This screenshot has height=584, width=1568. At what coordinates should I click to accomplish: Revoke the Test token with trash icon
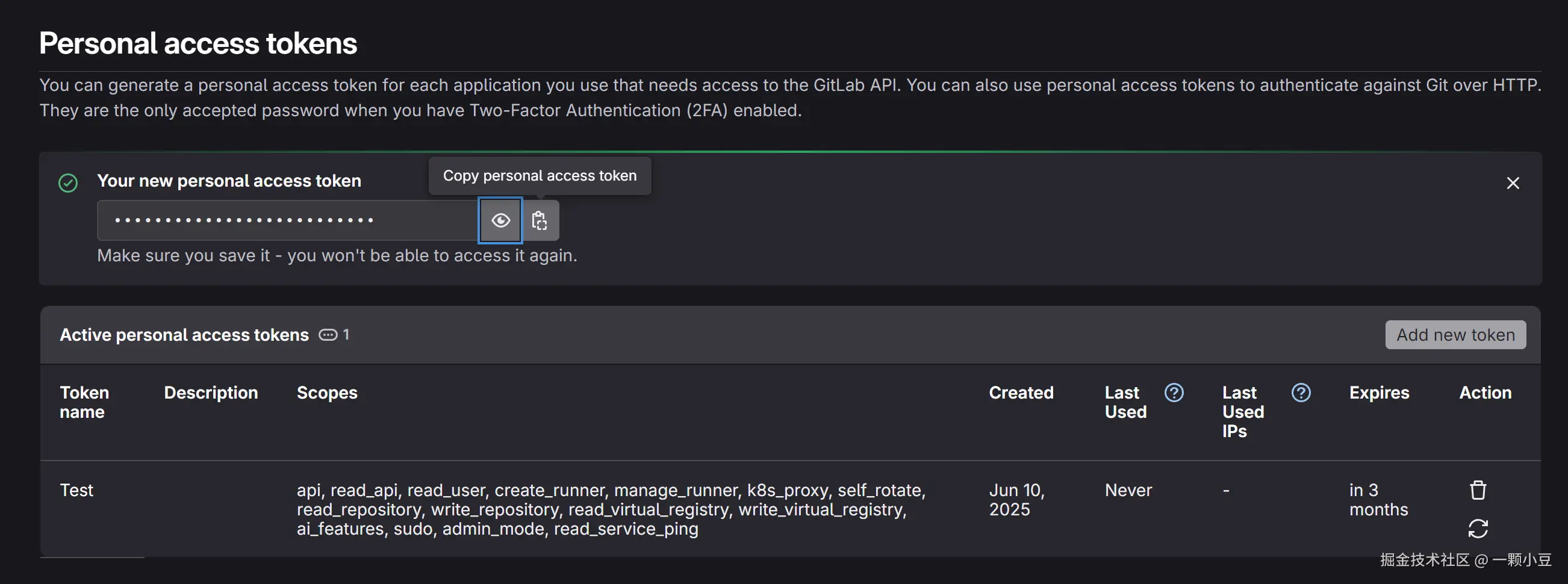pos(1478,490)
